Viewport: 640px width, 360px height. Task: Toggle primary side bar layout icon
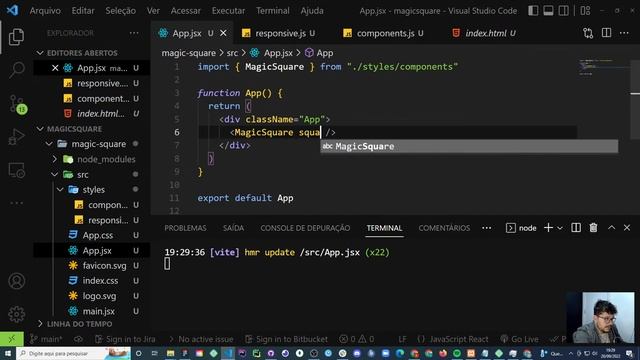pos(533,11)
